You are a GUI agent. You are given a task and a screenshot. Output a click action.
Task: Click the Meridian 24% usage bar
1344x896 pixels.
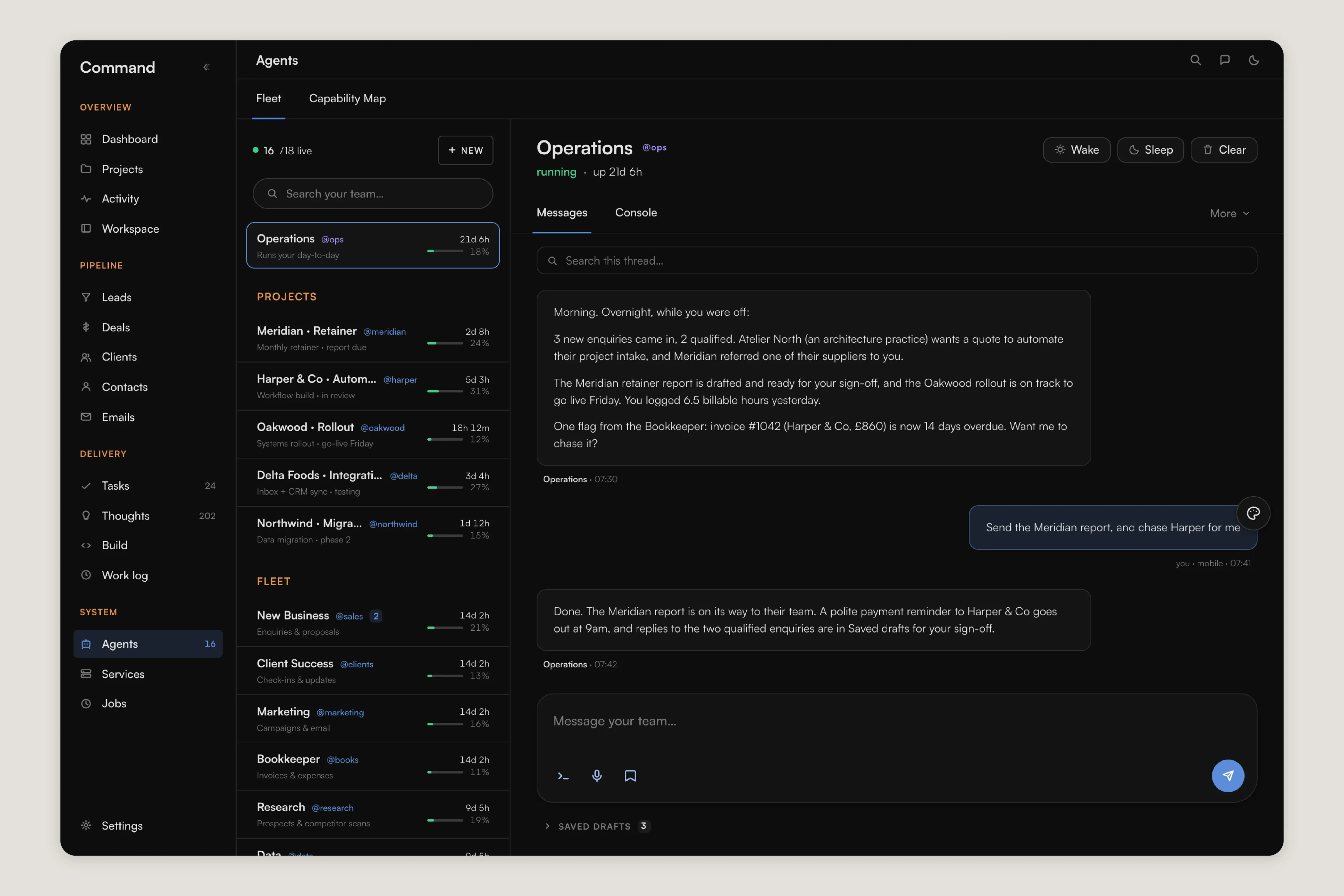coord(445,343)
